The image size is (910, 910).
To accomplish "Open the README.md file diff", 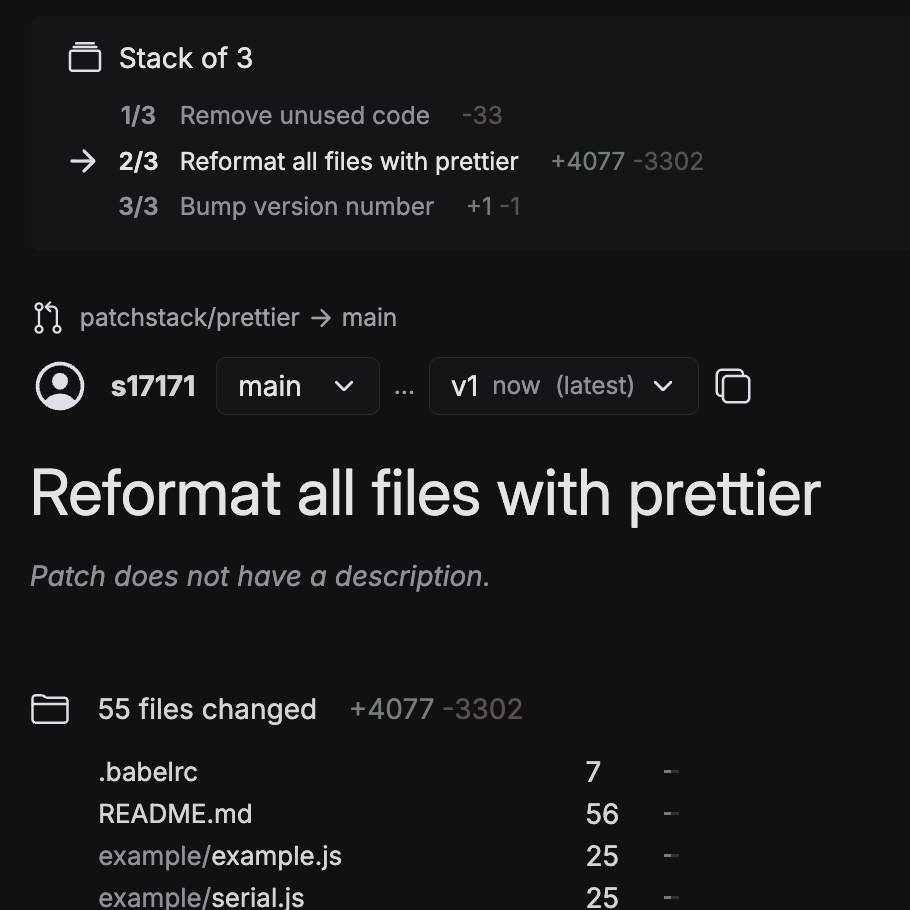I will pyautogui.click(x=175, y=814).
